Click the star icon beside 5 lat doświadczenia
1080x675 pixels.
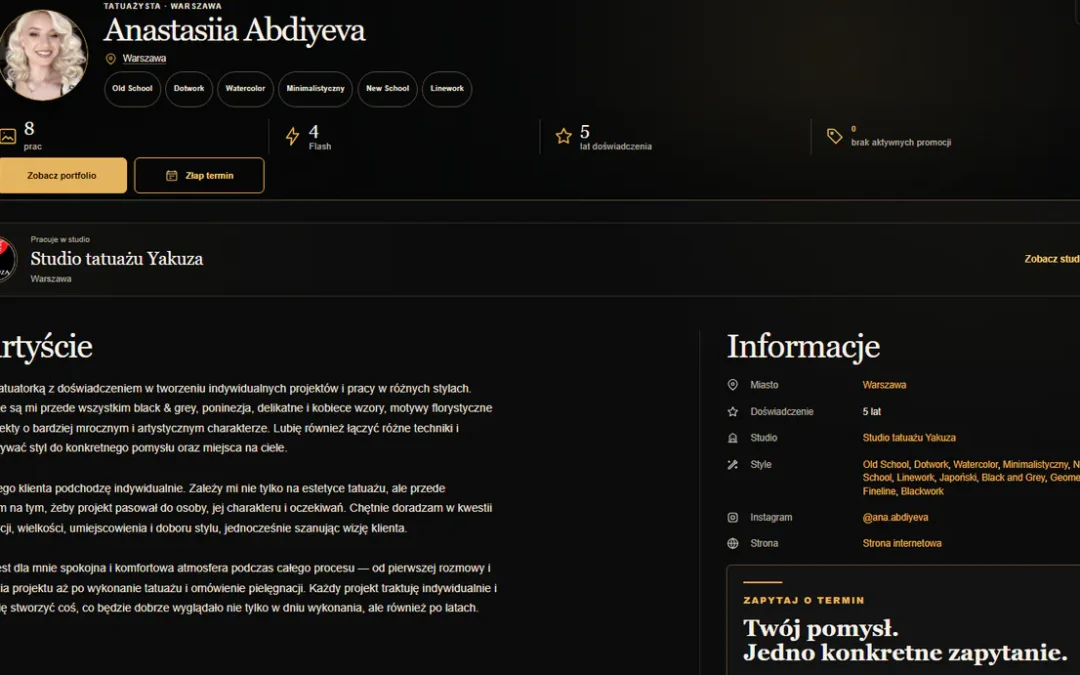563,136
